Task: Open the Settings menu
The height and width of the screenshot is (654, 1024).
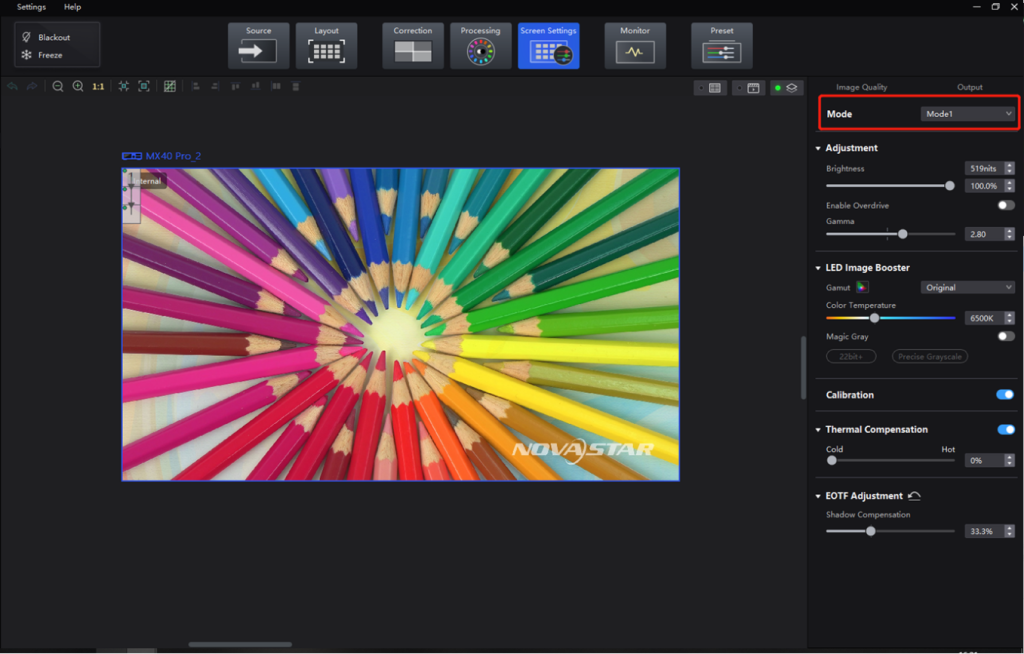Action: coord(31,7)
